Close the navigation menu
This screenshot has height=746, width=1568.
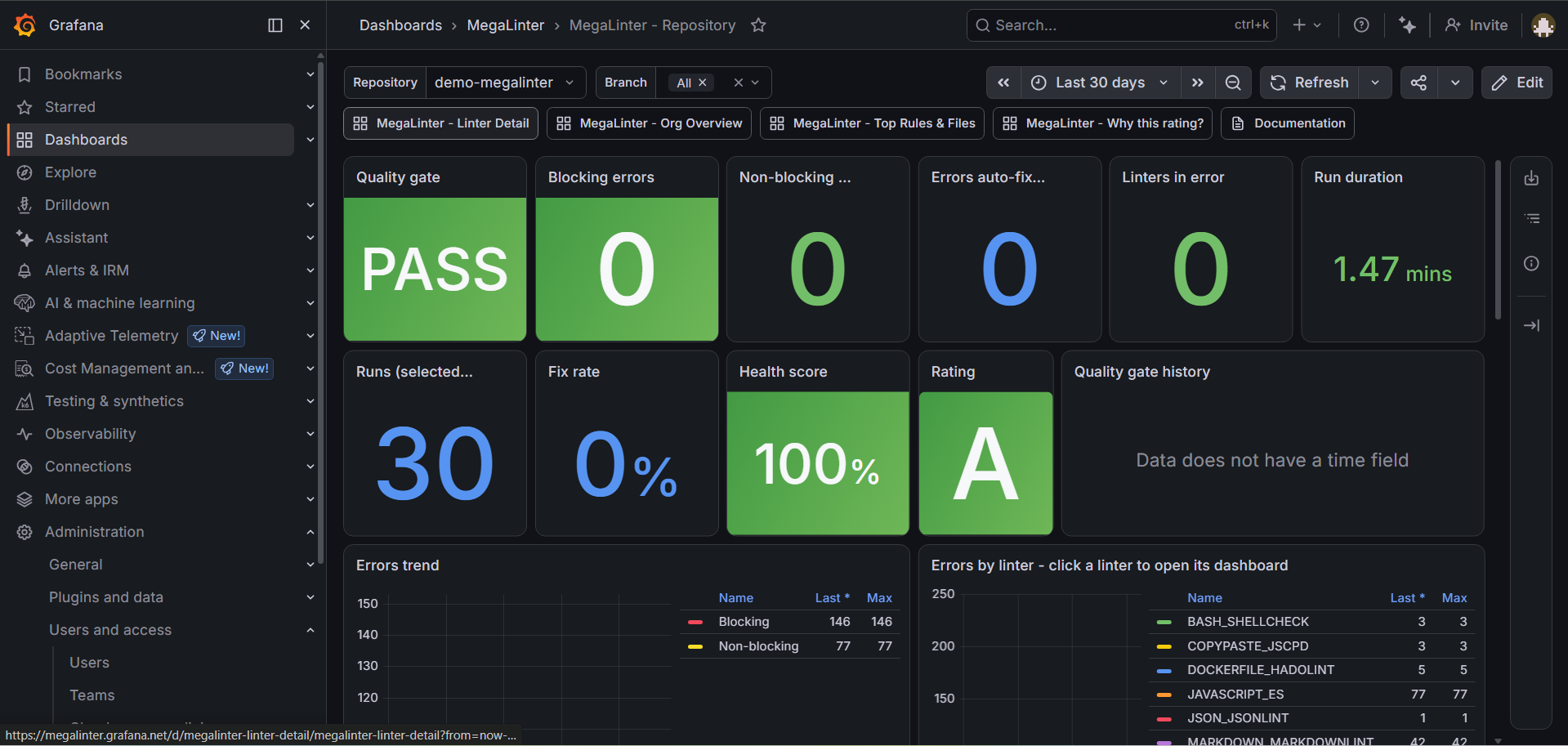pyautogui.click(x=305, y=25)
